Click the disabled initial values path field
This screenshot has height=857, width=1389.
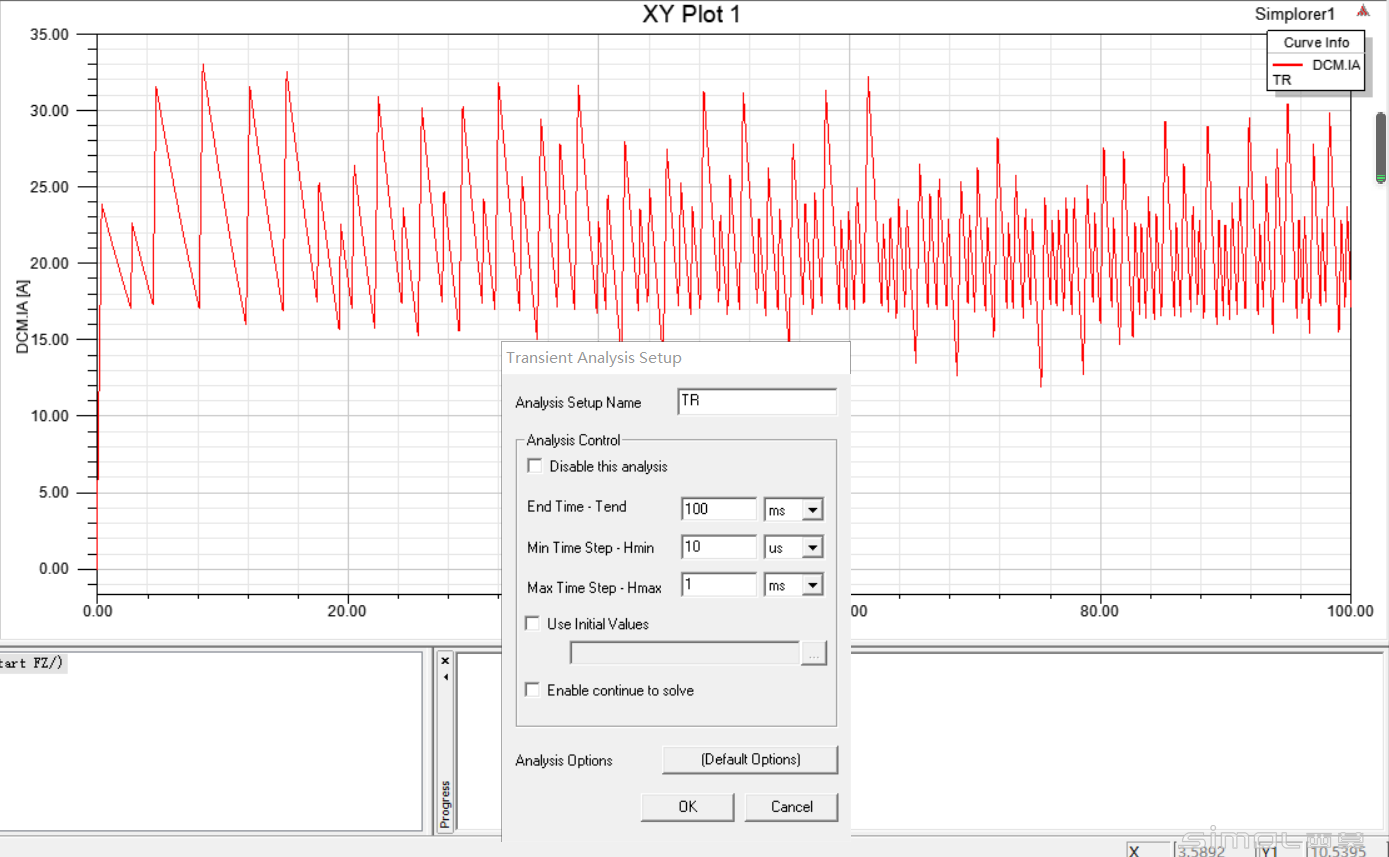point(685,653)
